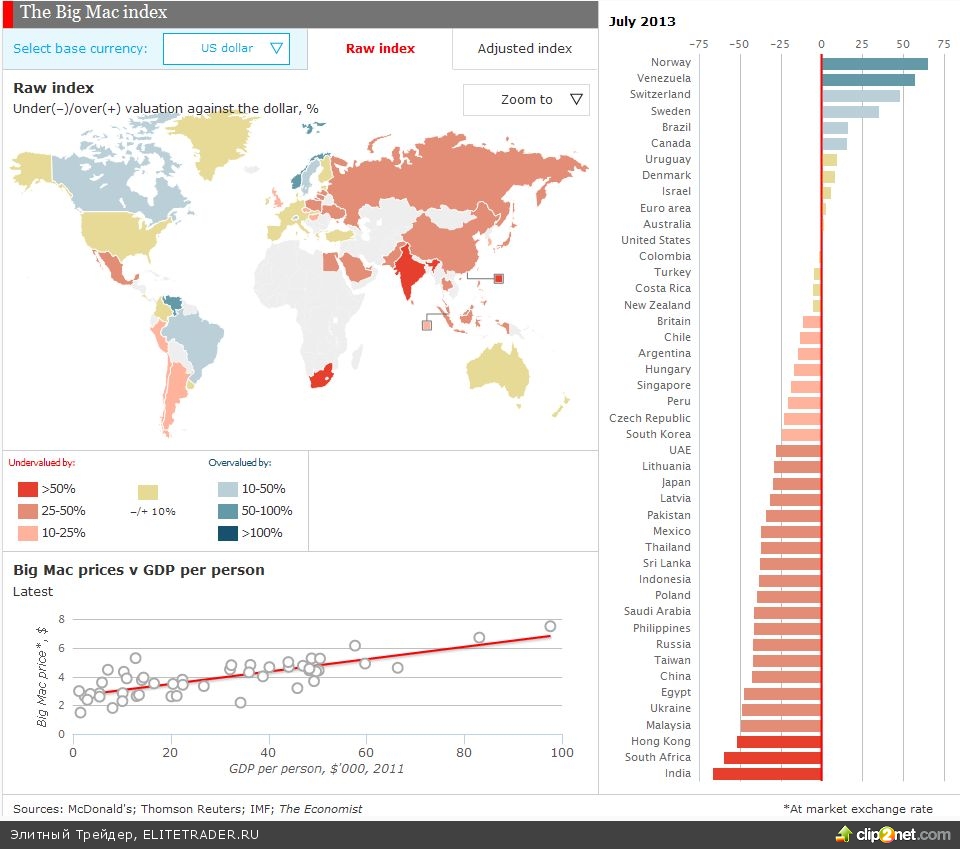Click the clip2net.com logo
The image size is (960, 849).
(x=893, y=834)
